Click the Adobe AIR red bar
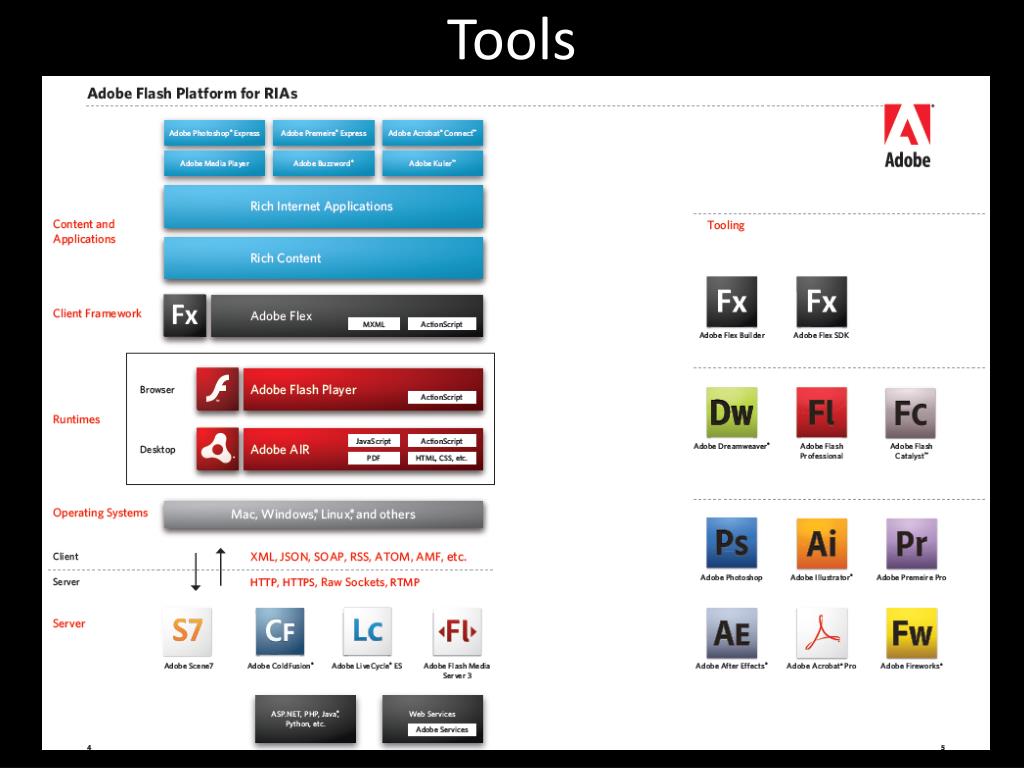The image size is (1024, 768). [363, 449]
